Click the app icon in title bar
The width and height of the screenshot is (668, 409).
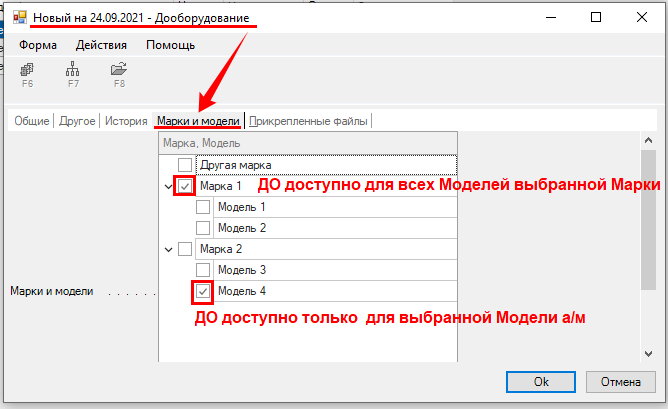[x=19, y=17]
